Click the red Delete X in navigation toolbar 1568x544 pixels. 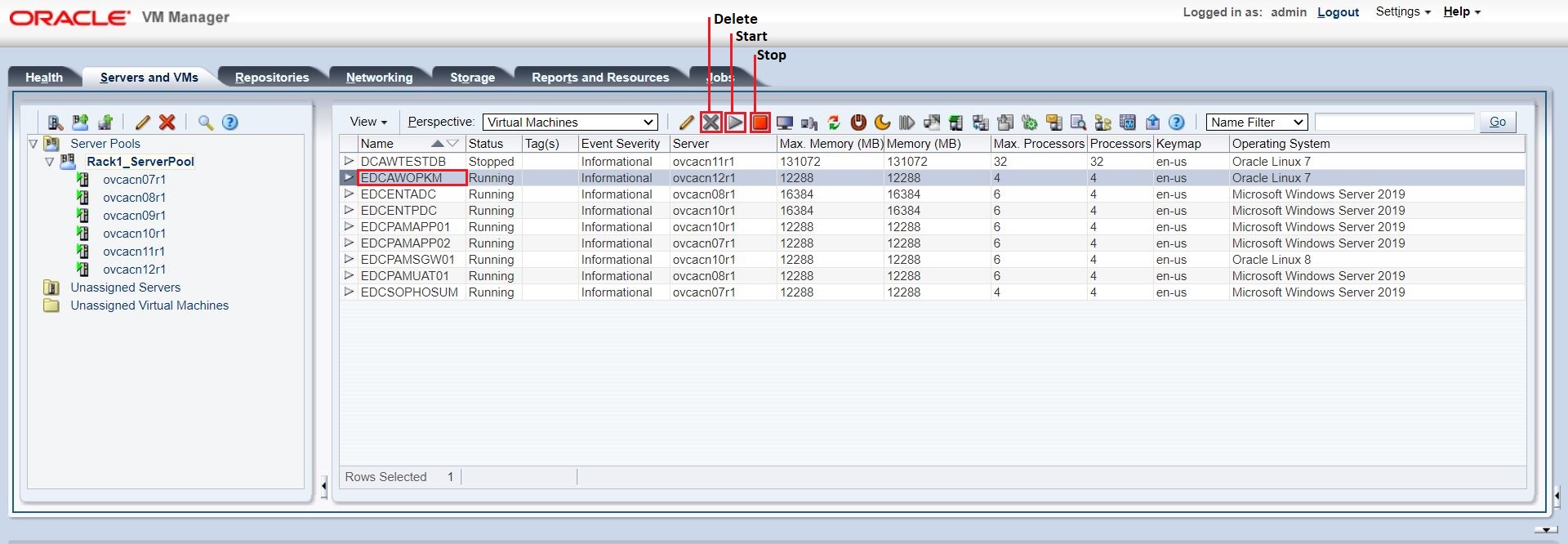point(167,123)
